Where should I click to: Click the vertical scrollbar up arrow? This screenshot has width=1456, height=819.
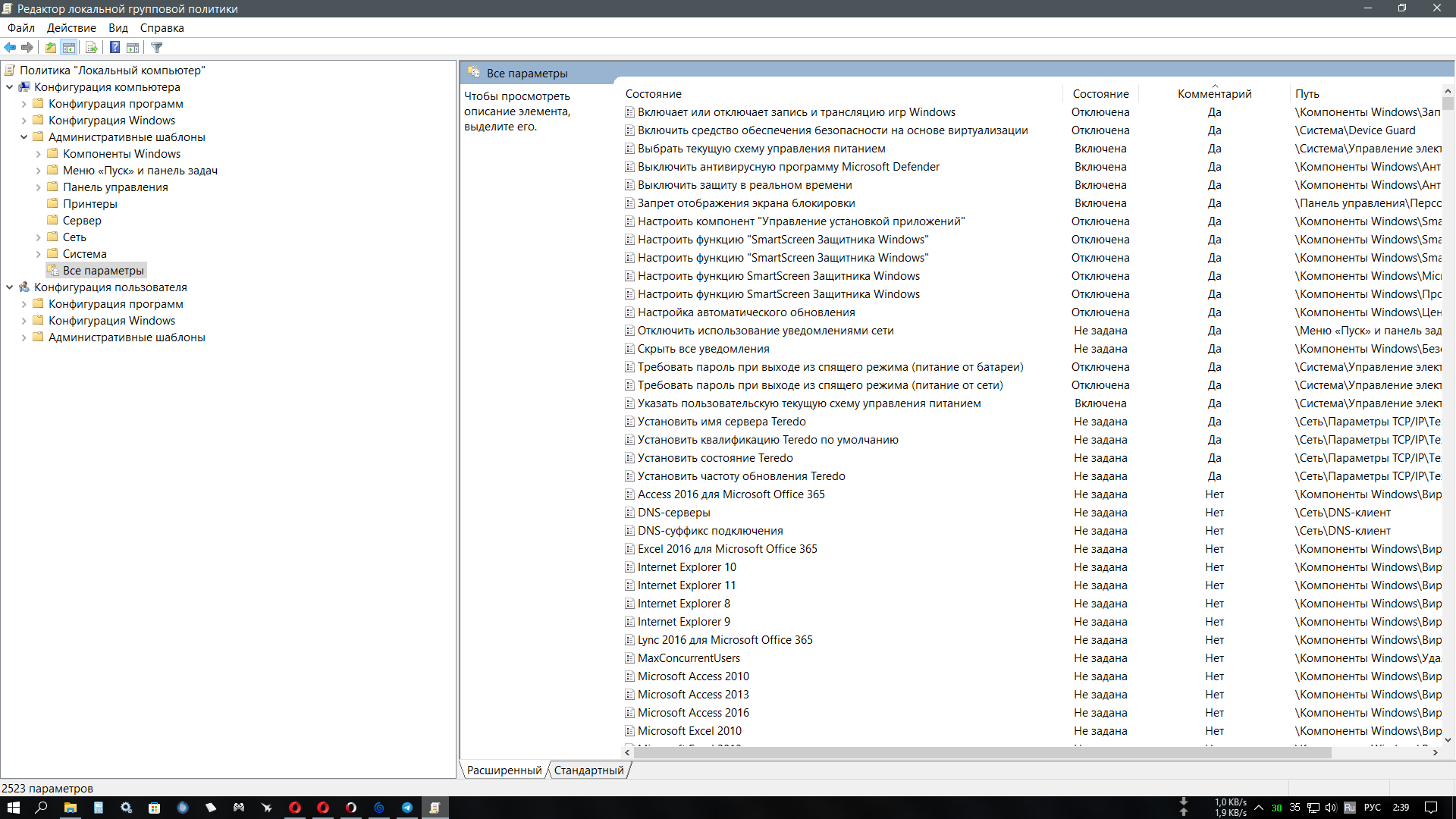tap(1448, 91)
